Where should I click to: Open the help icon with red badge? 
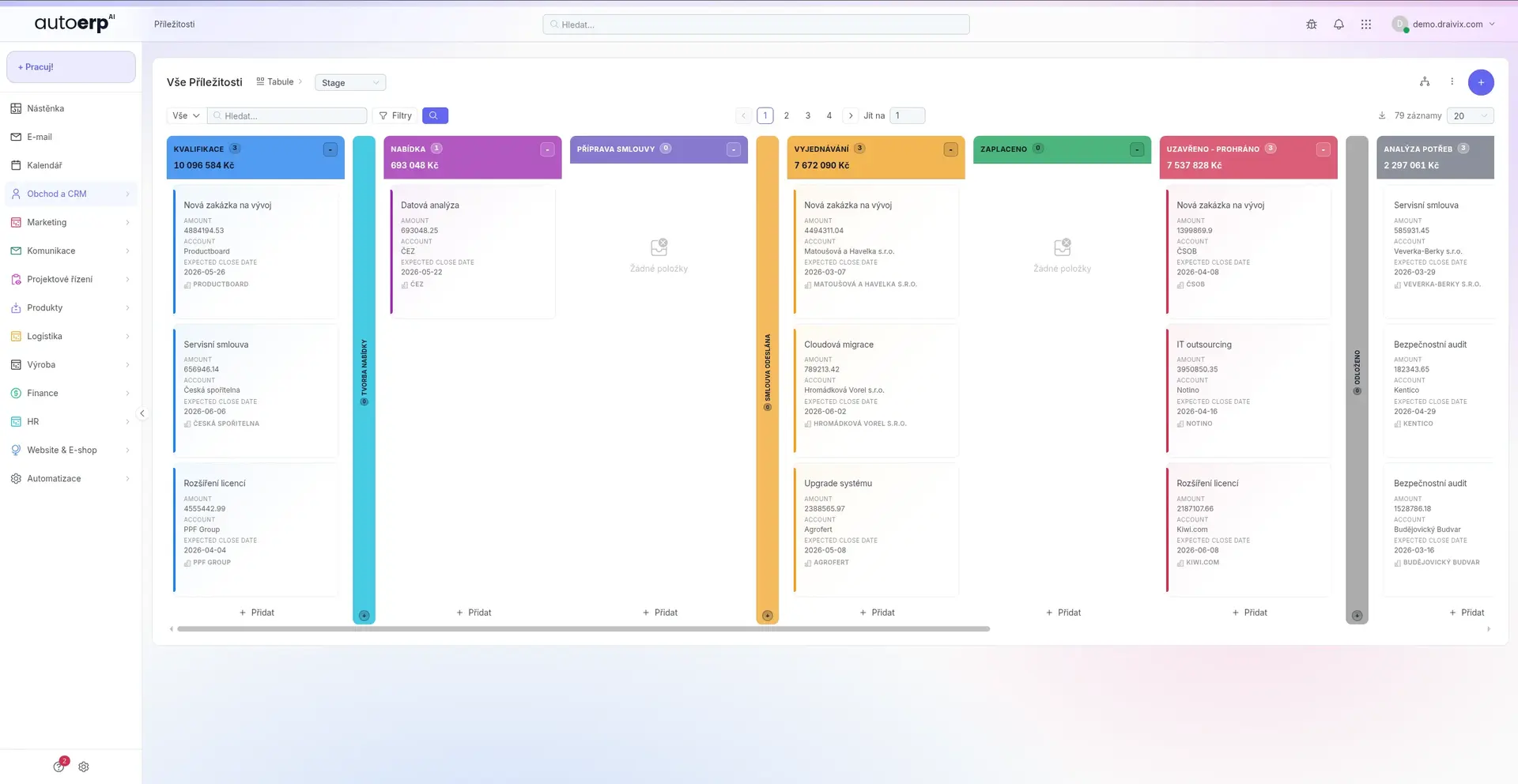coord(59,766)
